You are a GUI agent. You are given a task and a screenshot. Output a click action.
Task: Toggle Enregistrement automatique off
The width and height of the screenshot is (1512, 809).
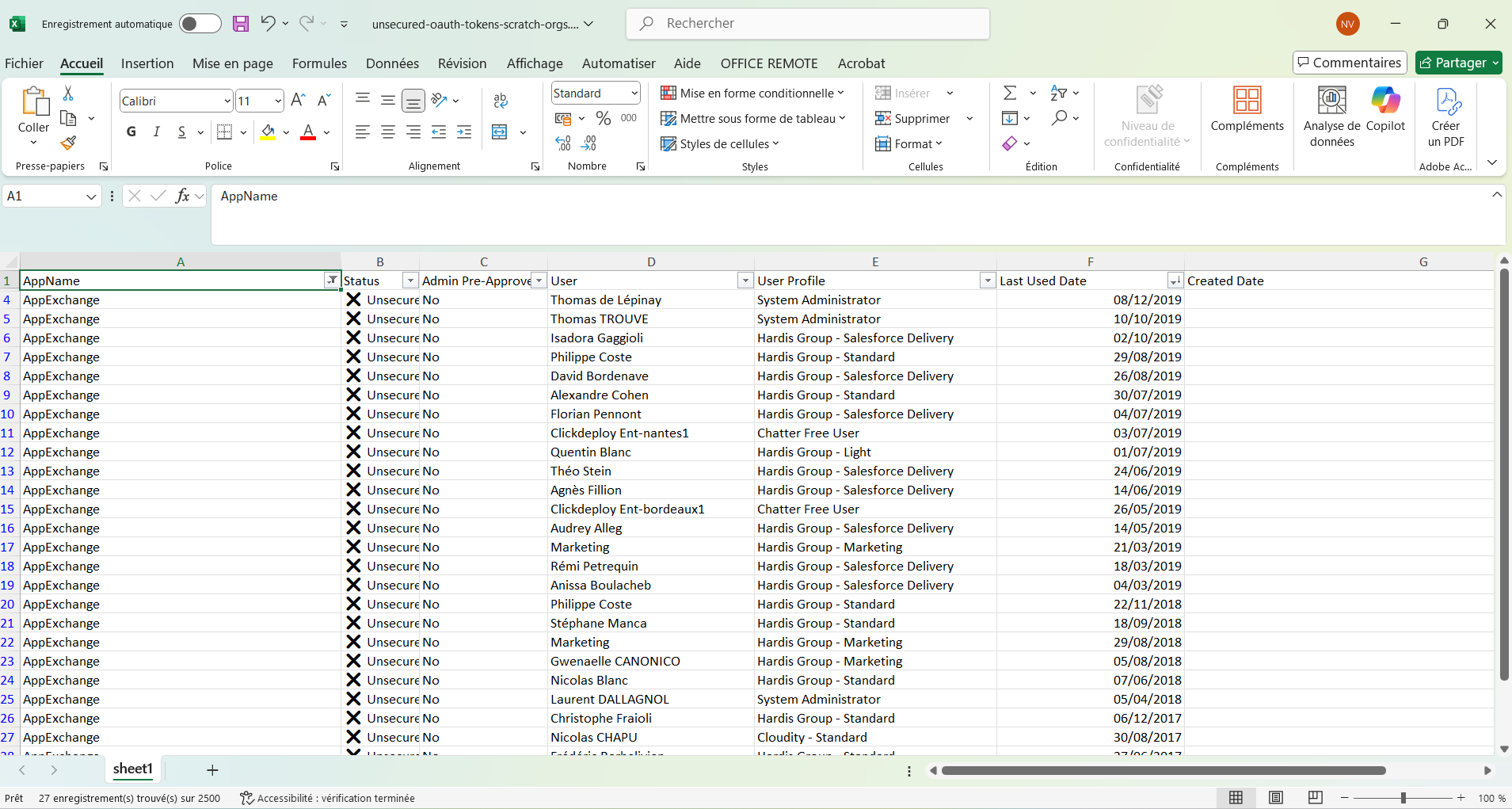pos(200,23)
